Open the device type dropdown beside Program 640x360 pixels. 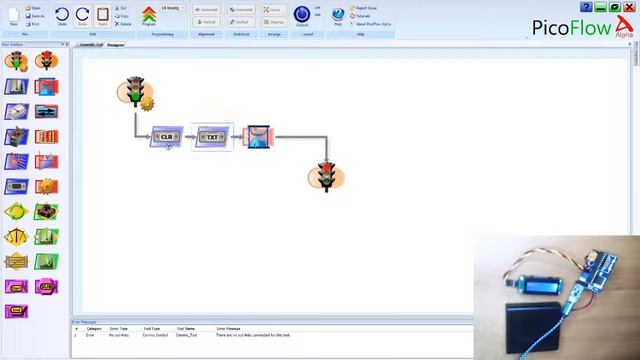172,8
